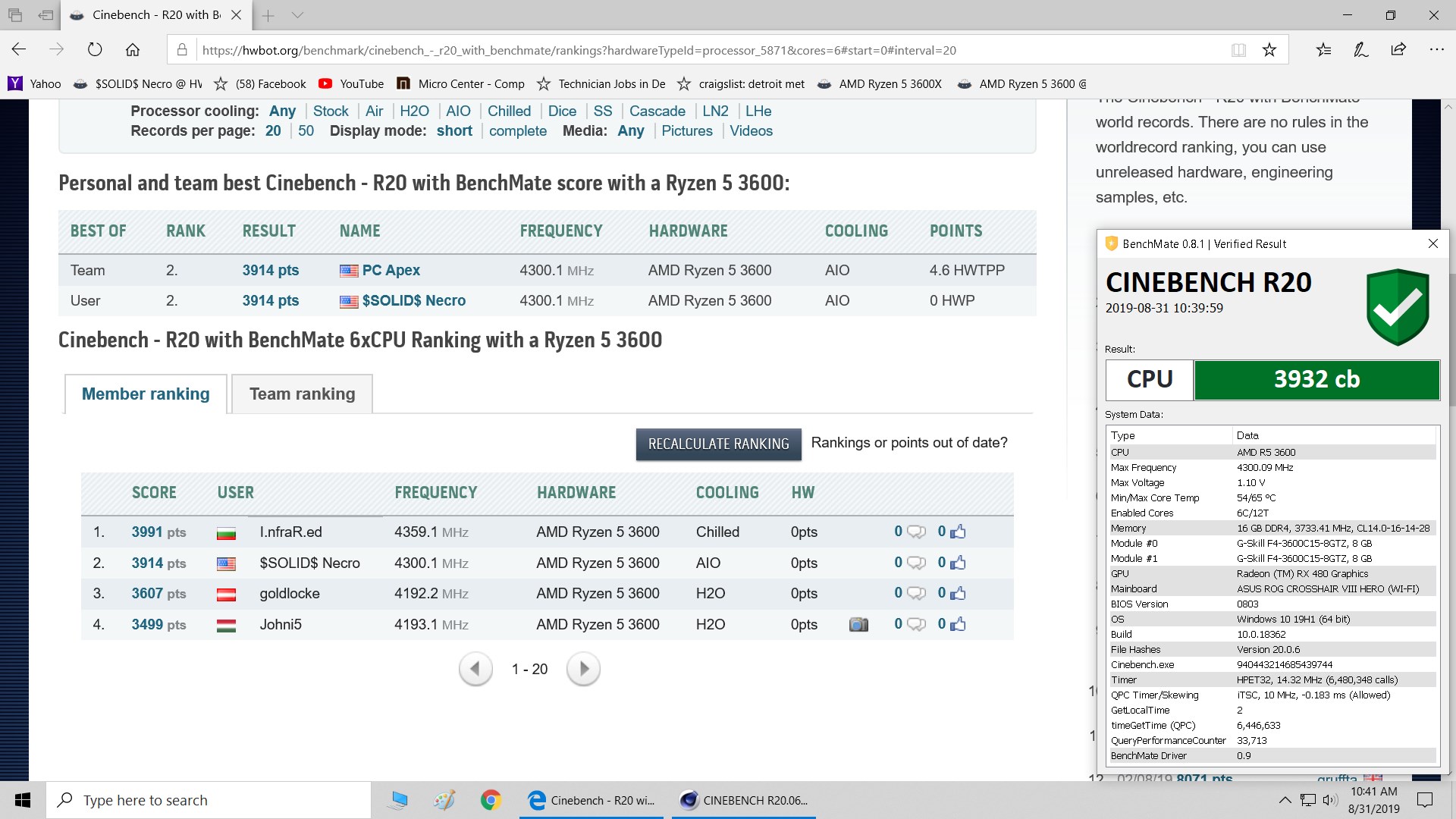
Task: Filter cooling by LN2
Action: [715, 111]
